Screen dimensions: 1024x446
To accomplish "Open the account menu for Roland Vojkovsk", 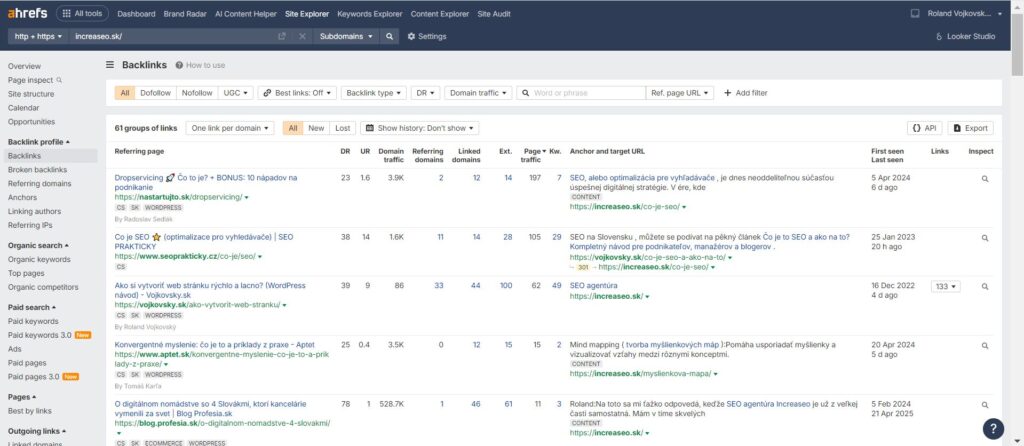I will tap(965, 13).
